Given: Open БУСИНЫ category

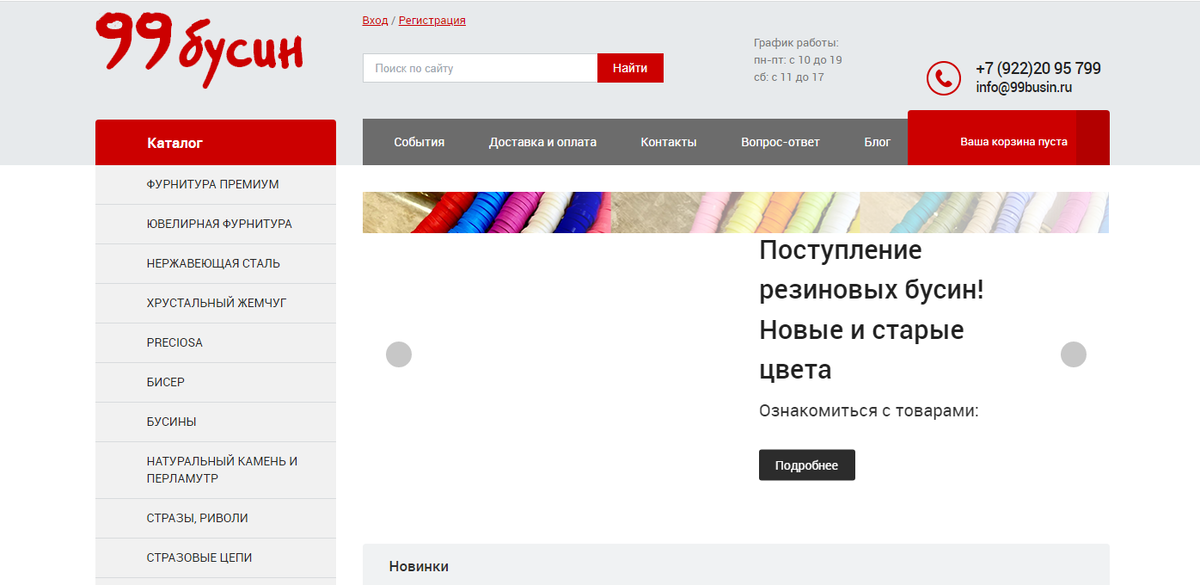Looking at the screenshot, I should (x=215, y=422).
